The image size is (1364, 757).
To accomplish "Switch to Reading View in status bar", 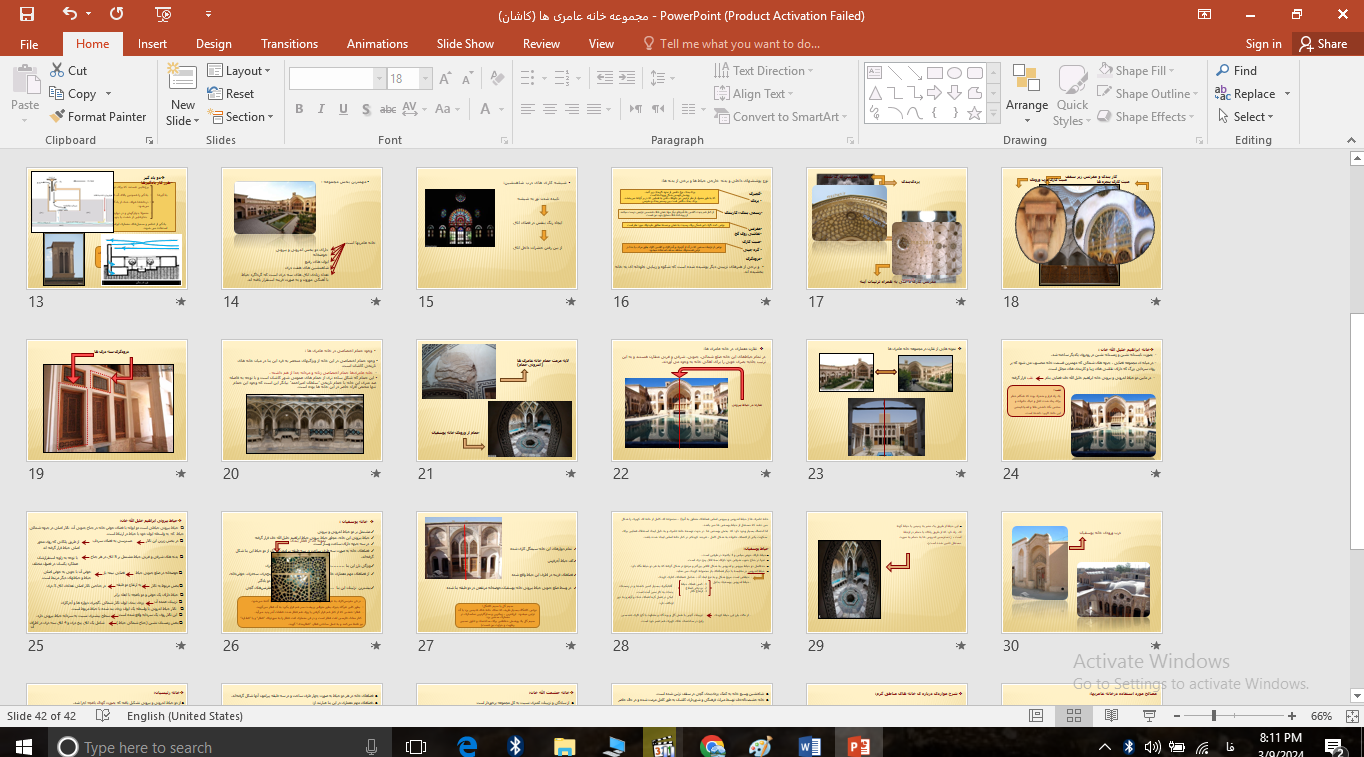I will pyautogui.click(x=1112, y=716).
